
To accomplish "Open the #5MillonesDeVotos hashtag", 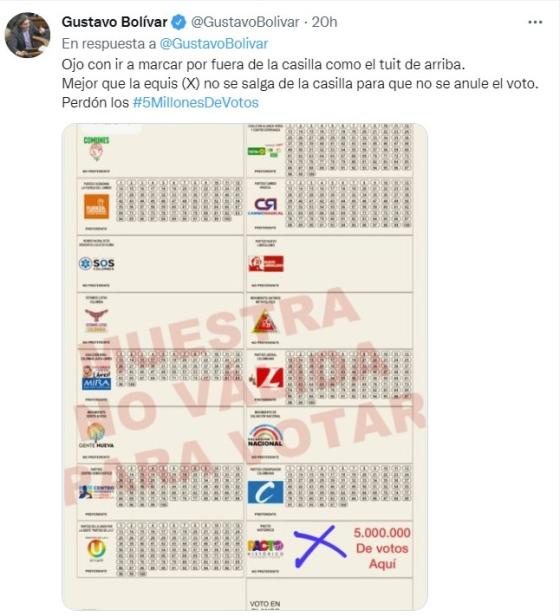I will coord(196,103).
